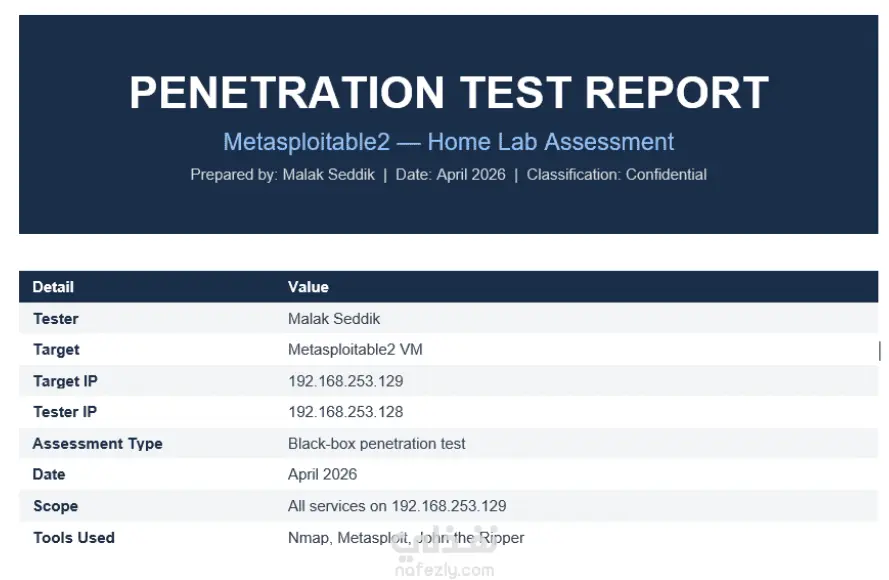Click the Tester IP value 192.168.253.128
Image resolution: width=889 pixels, height=580 pixels.
tap(345, 412)
